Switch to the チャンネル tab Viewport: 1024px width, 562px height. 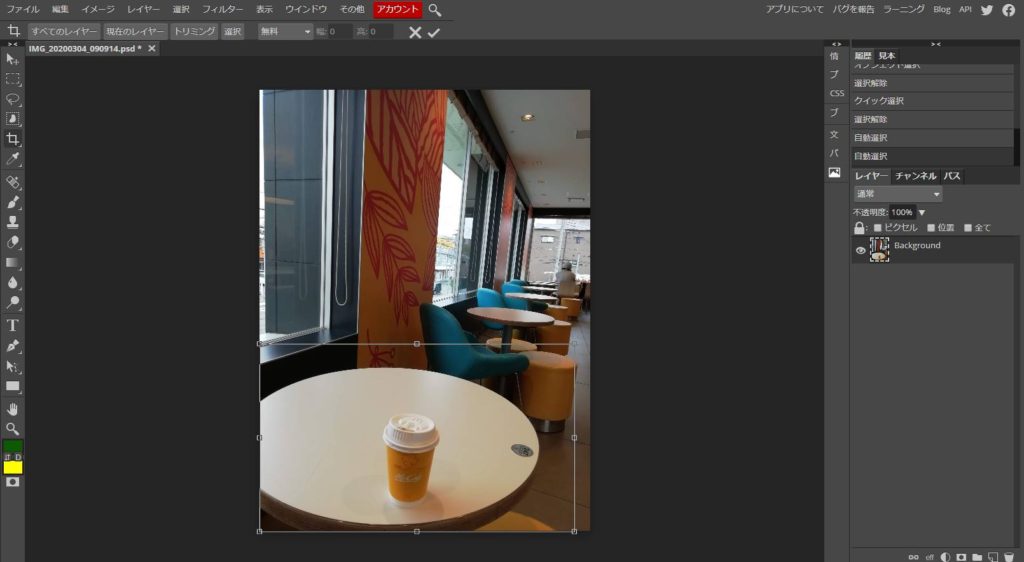(916, 176)
